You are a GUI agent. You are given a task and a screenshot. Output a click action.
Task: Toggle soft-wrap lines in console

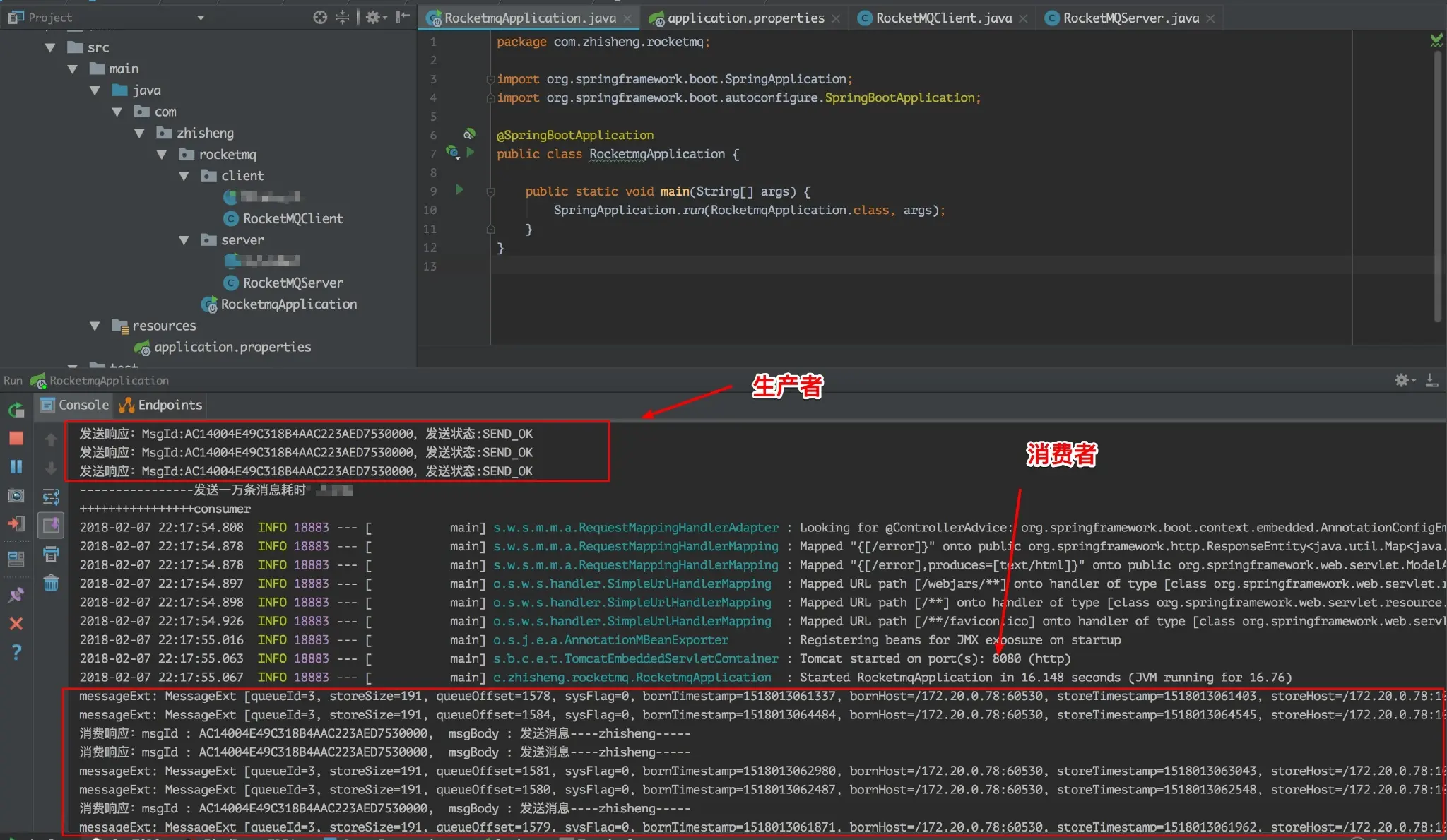51,497
